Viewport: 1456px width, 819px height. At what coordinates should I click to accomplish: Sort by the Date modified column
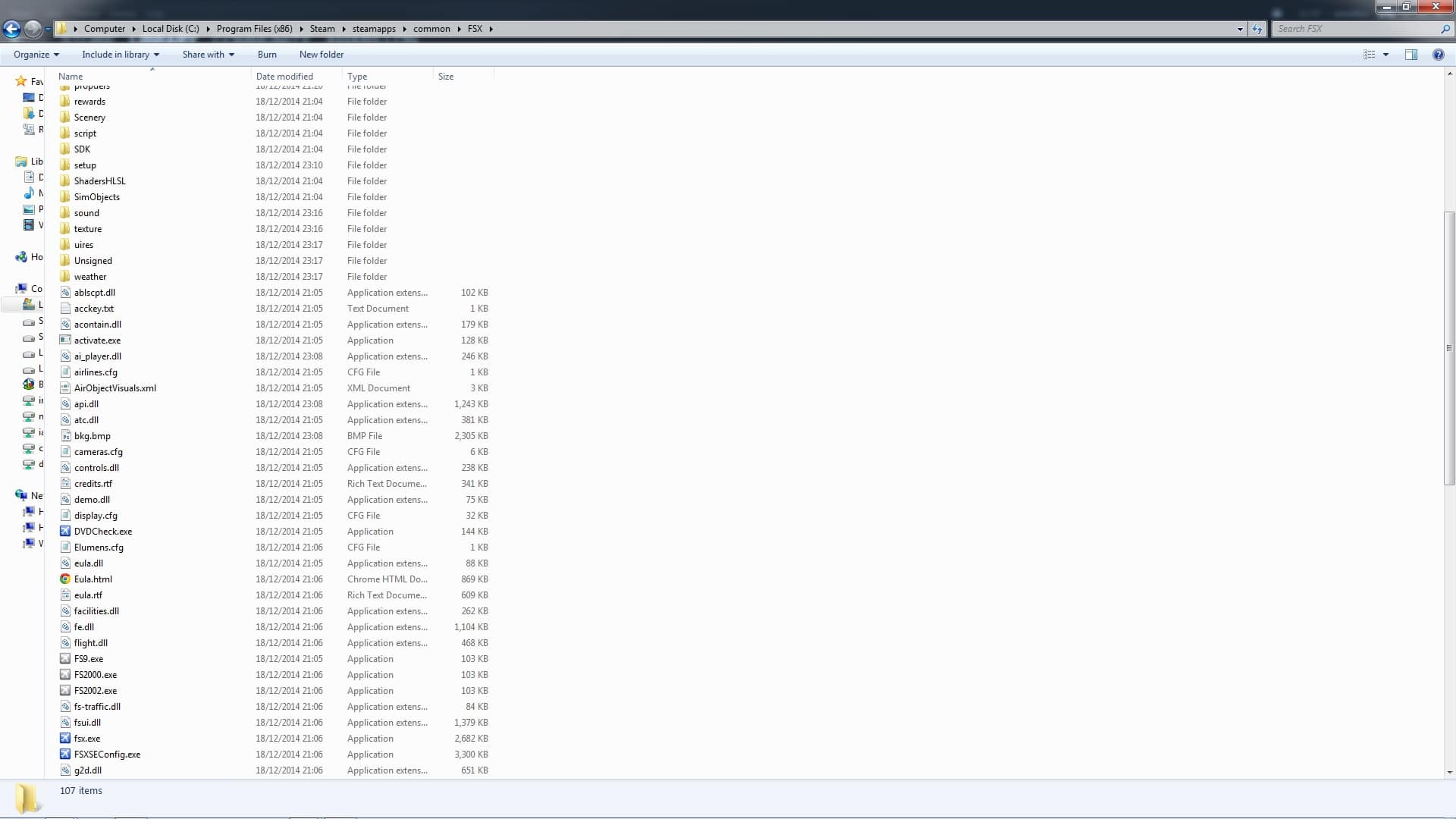pyautogui.click(x=284, y=77)
